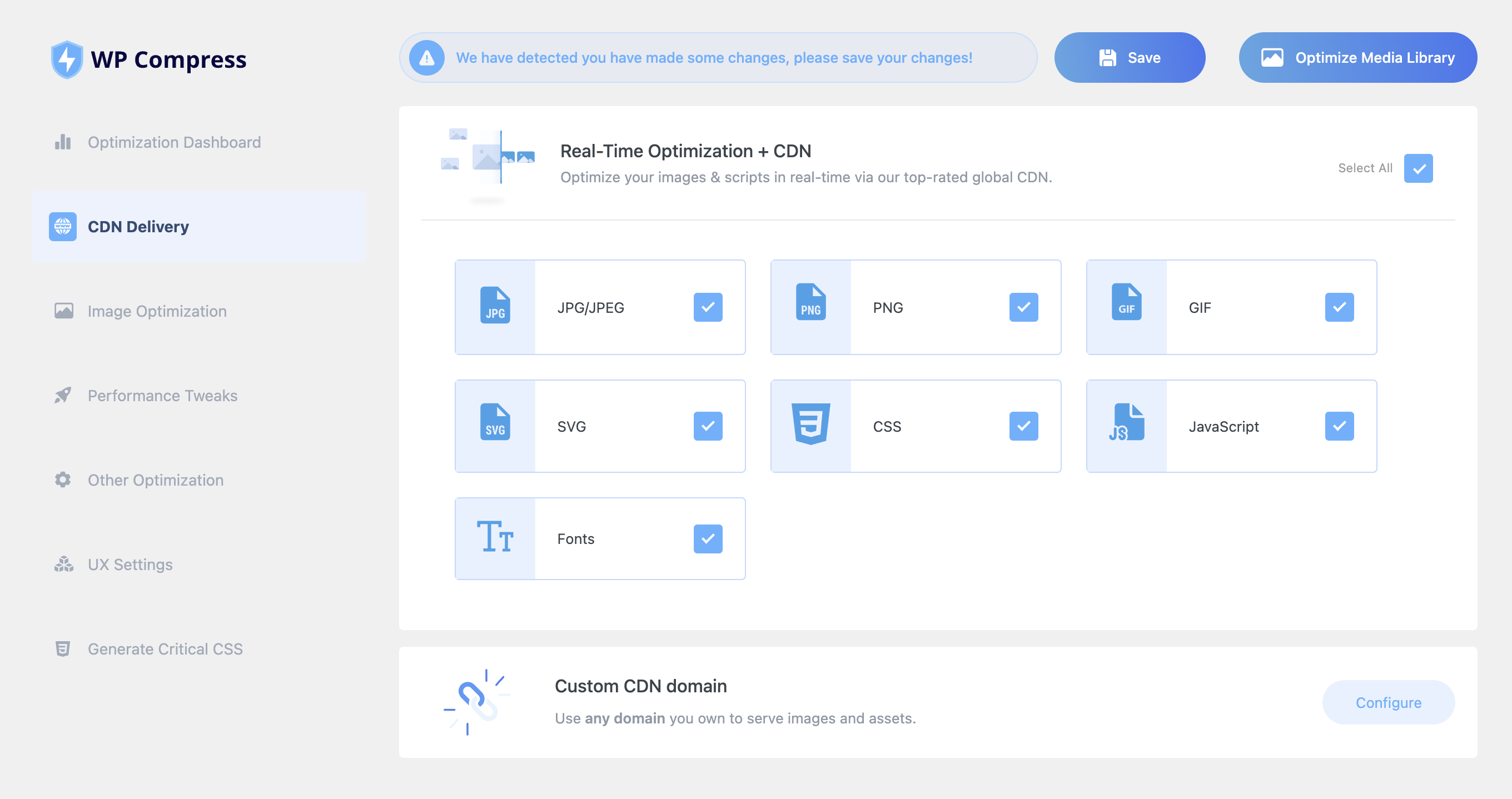The width and height of the screenshot is (1512, 799).
Task: Click the SVG label text
Action: 571,427
